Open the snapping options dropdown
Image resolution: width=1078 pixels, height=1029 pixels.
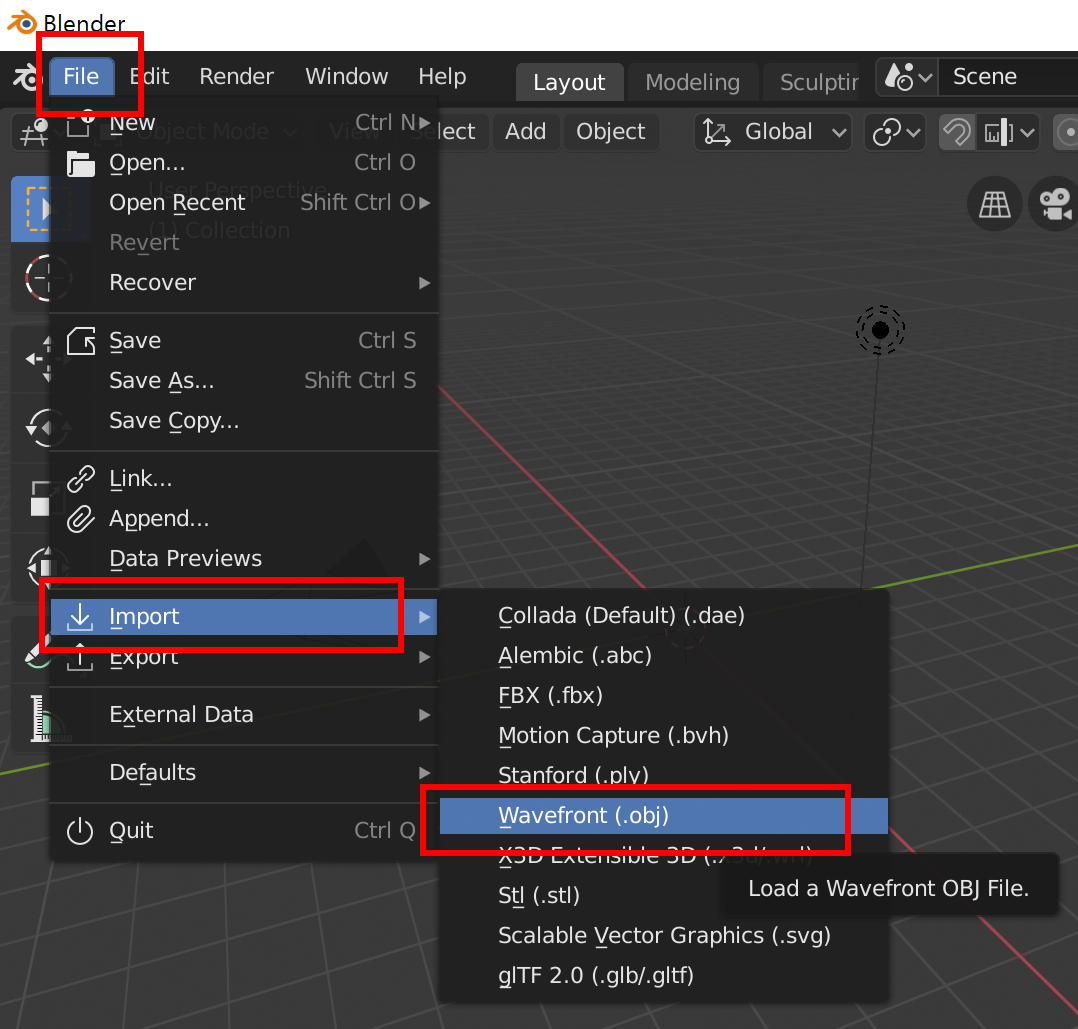[1008, 132]
